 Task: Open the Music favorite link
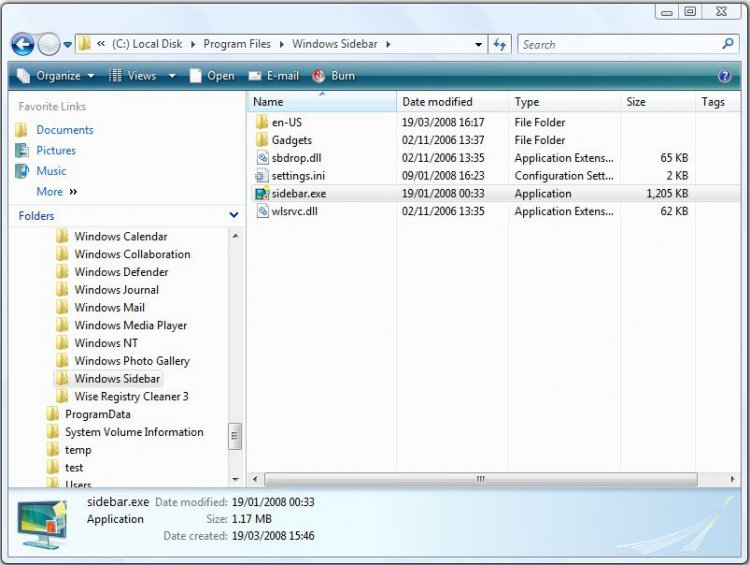point(51,171)
